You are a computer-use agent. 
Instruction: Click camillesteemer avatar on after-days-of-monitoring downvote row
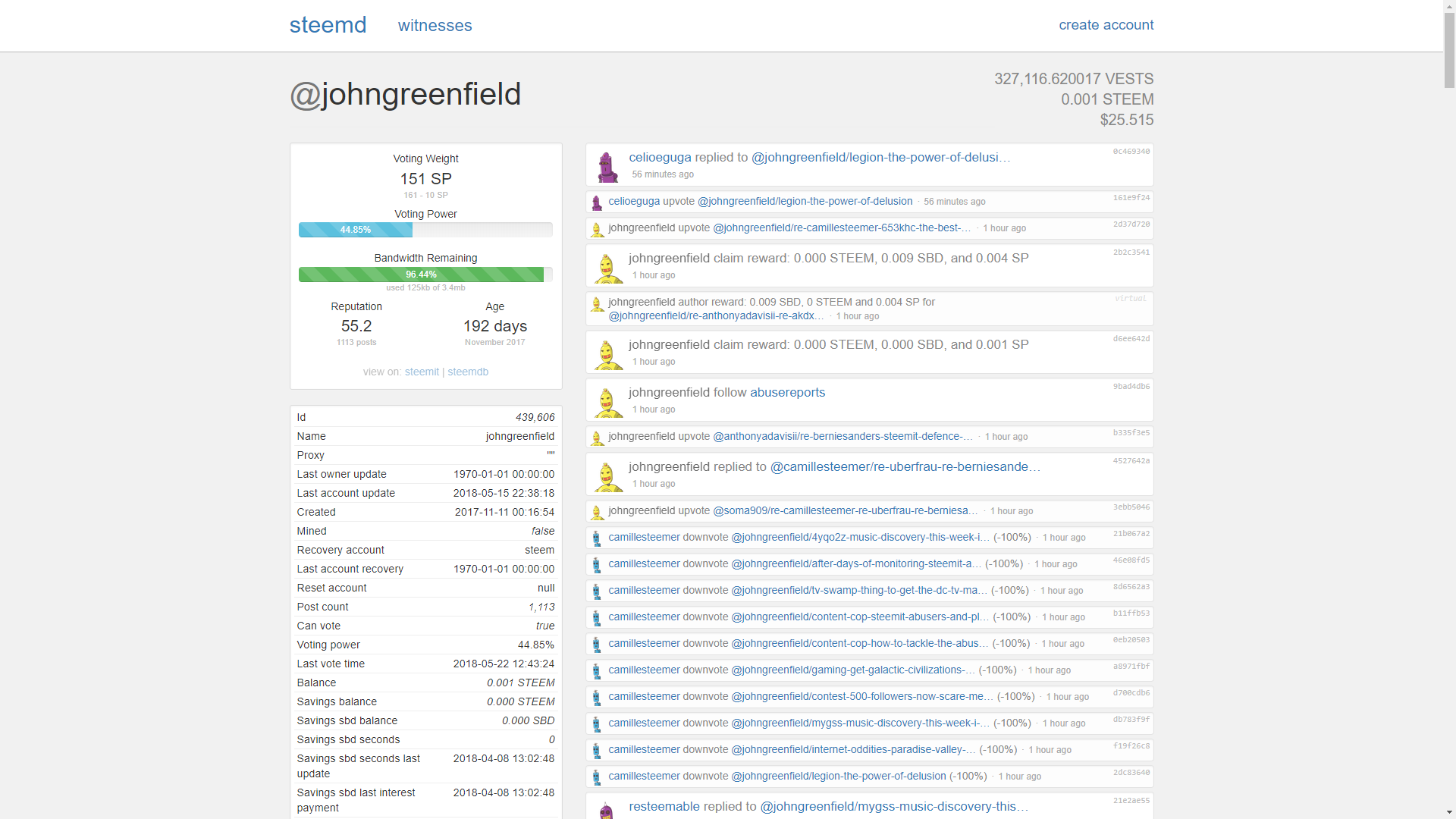point(597,565)
